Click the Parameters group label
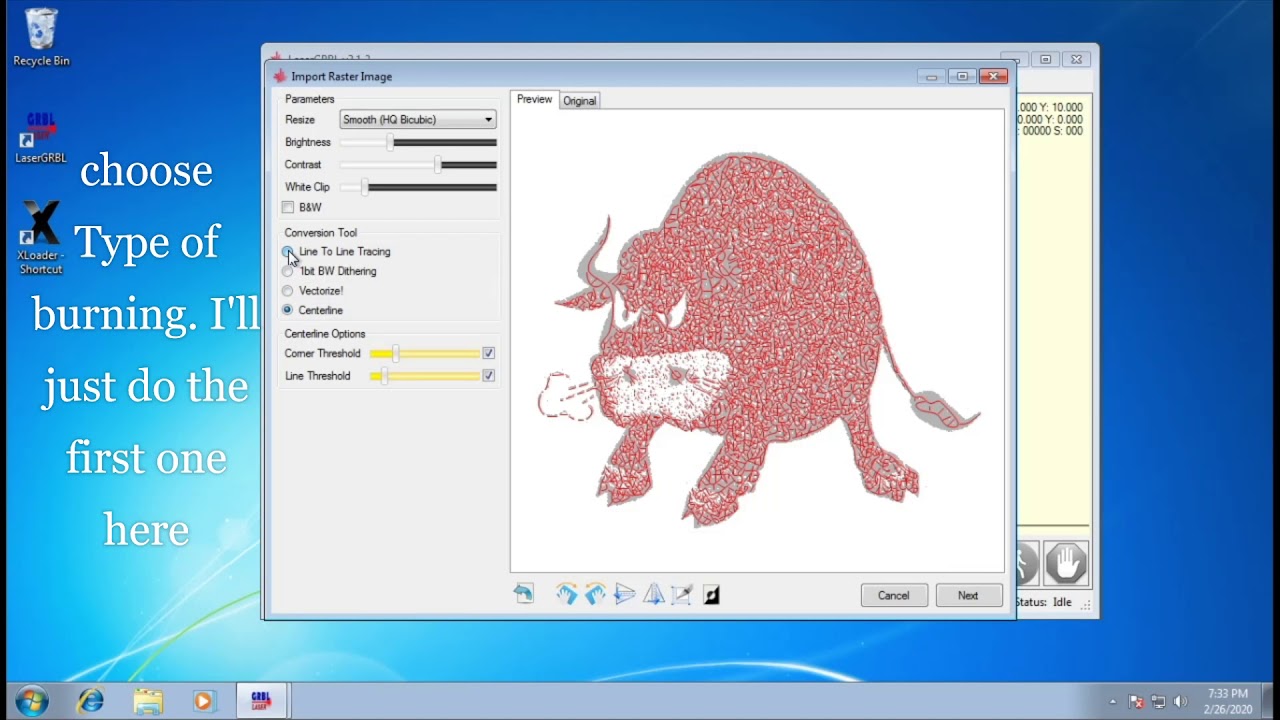 tap(310, 99)
